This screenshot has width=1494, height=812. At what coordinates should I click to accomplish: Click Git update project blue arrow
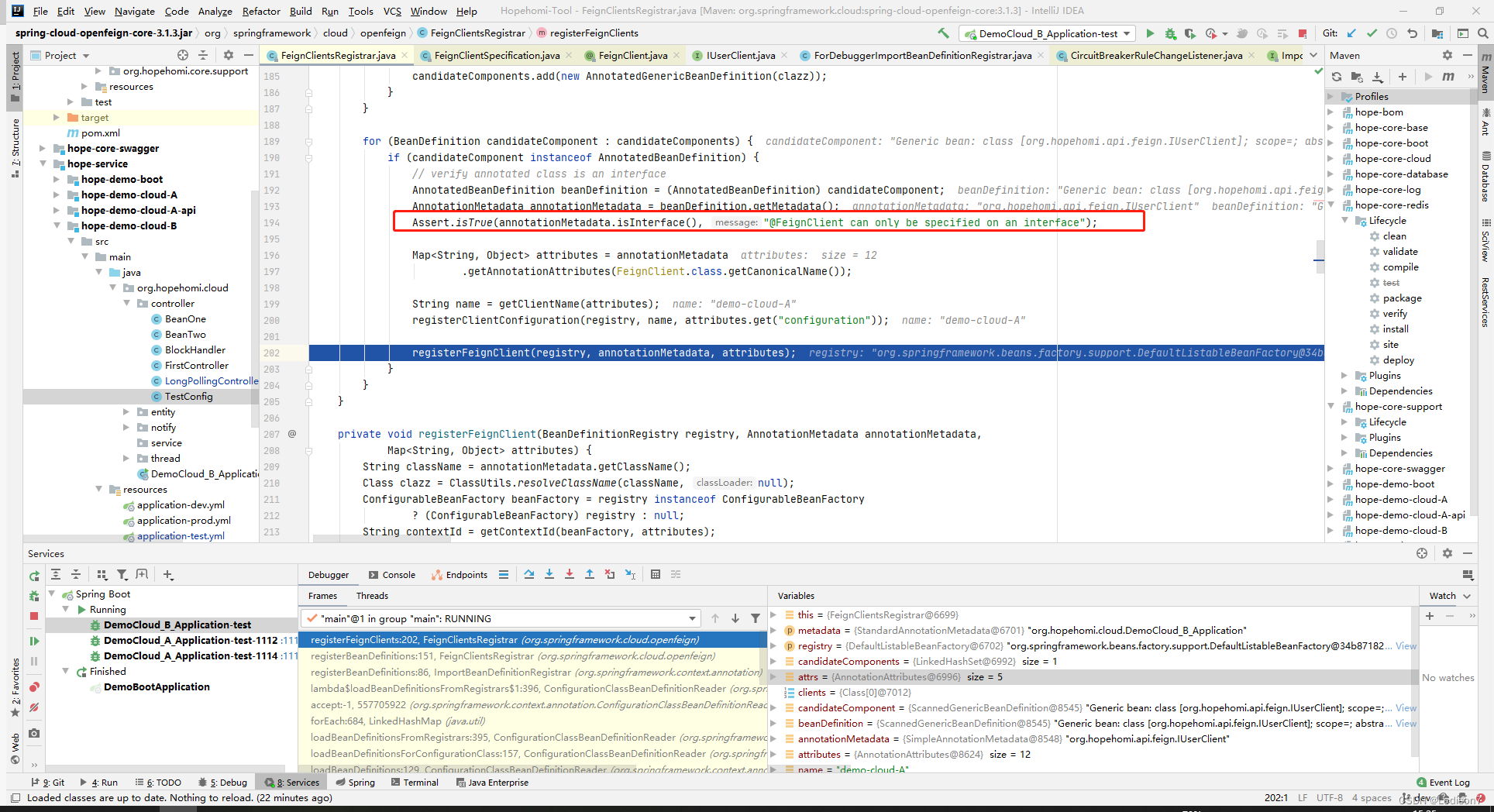point(1351,33)
